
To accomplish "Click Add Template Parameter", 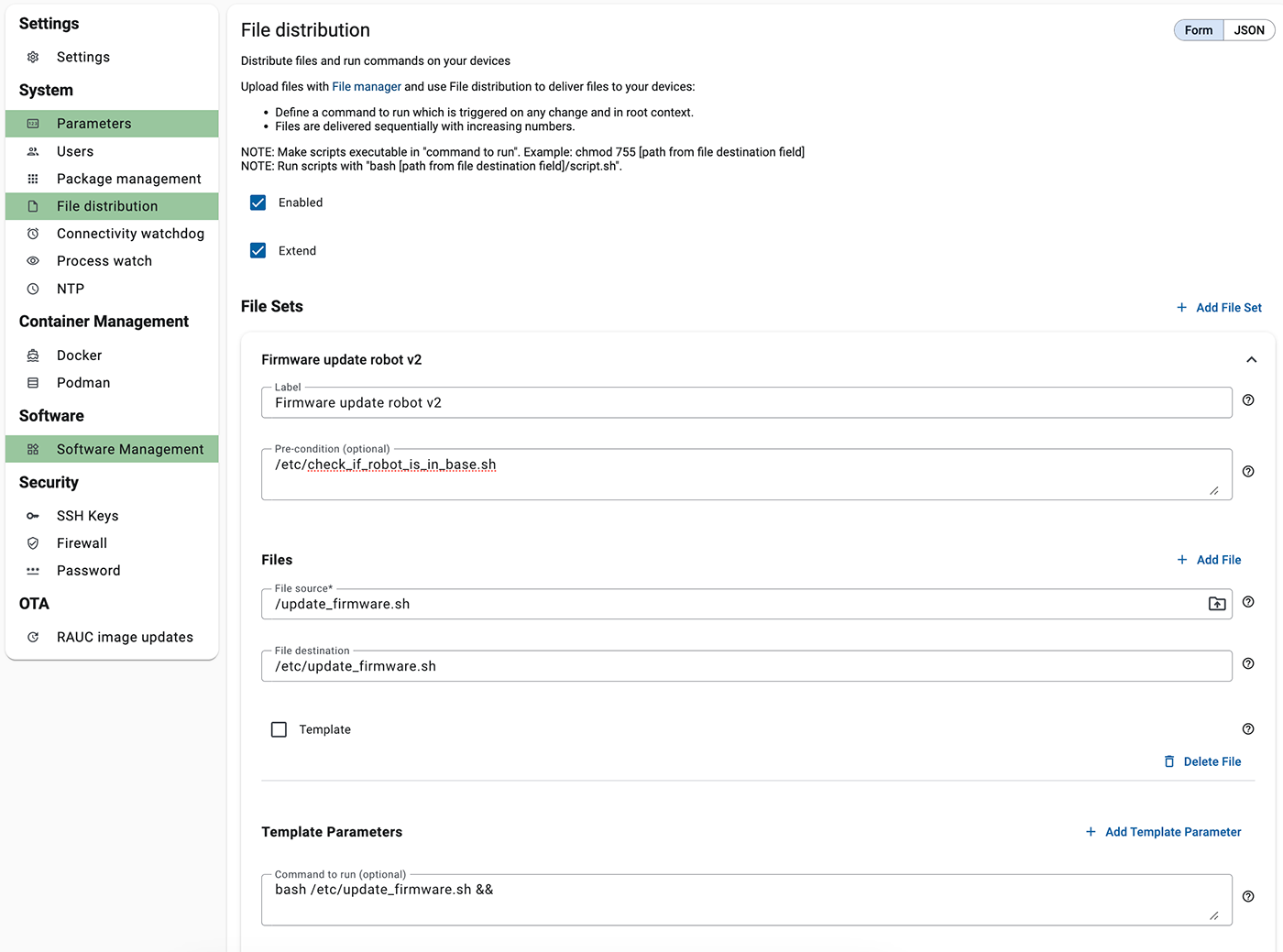I will [1163, 832].
